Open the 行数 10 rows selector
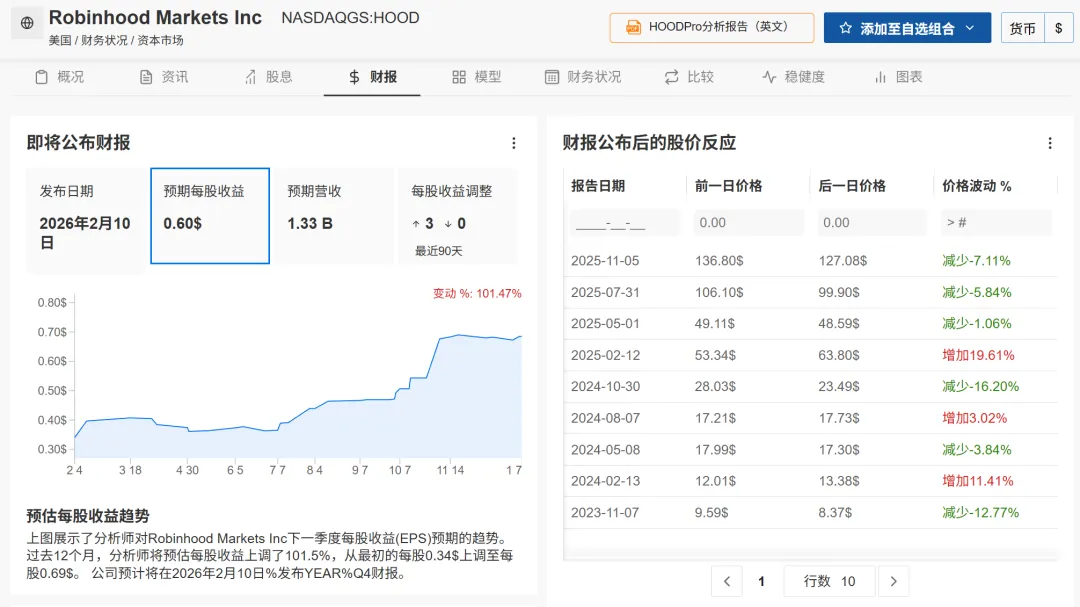 [829, 582]
